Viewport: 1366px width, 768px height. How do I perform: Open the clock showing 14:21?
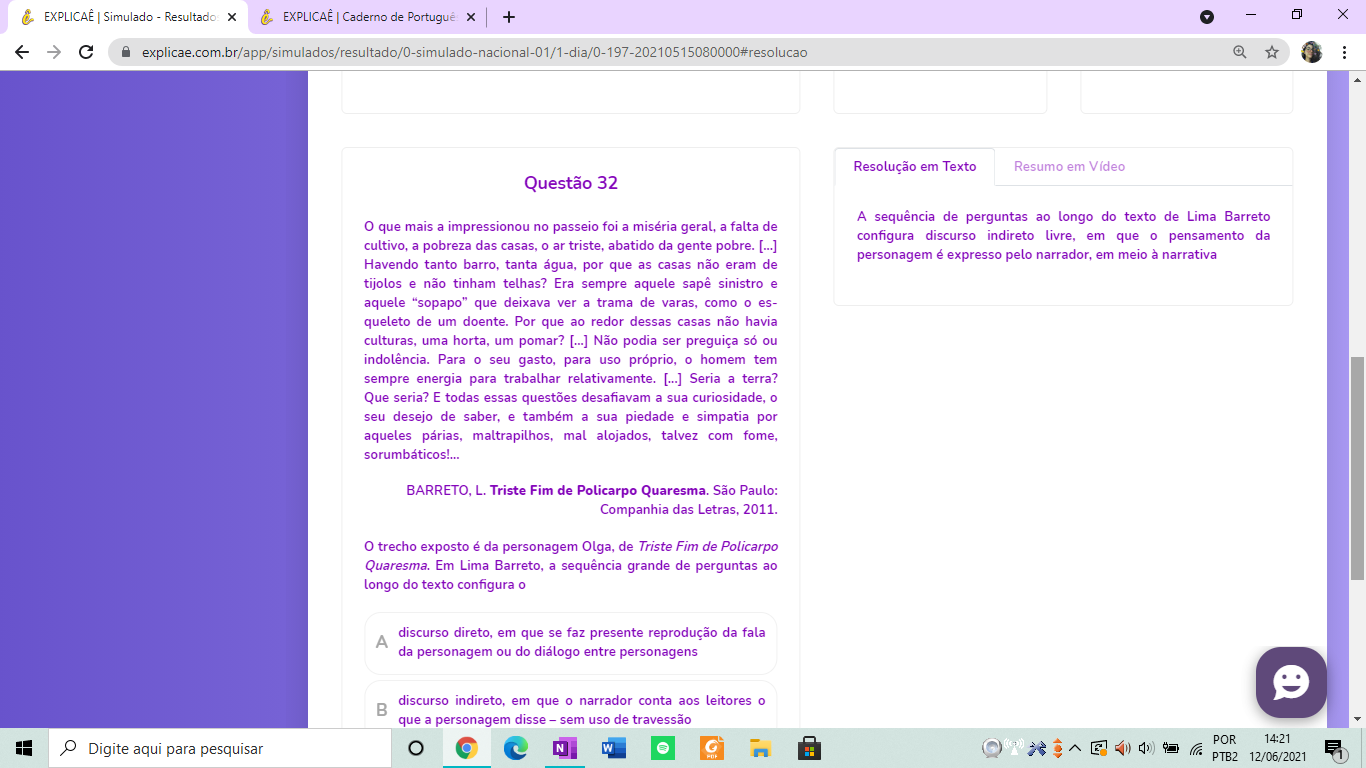(x=1277, y=748)
